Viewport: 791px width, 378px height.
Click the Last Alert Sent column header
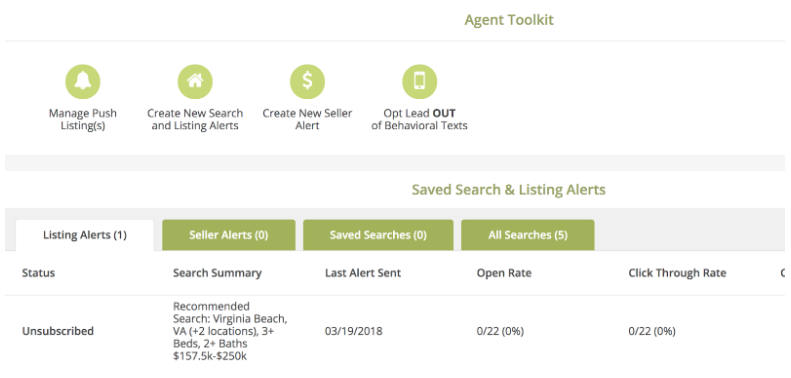click(x=363, y=273)
